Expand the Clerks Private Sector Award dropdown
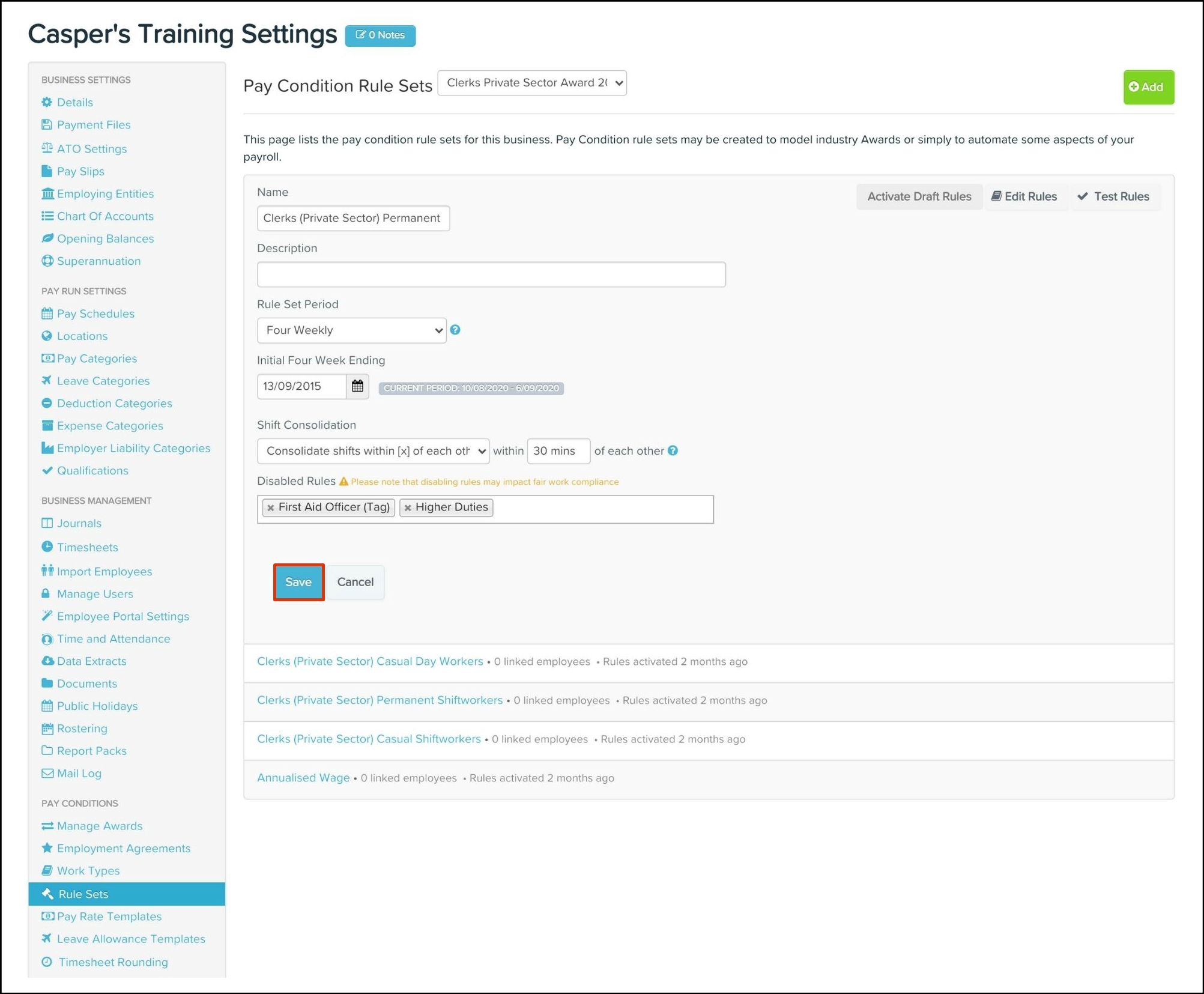 click(532, 83)
